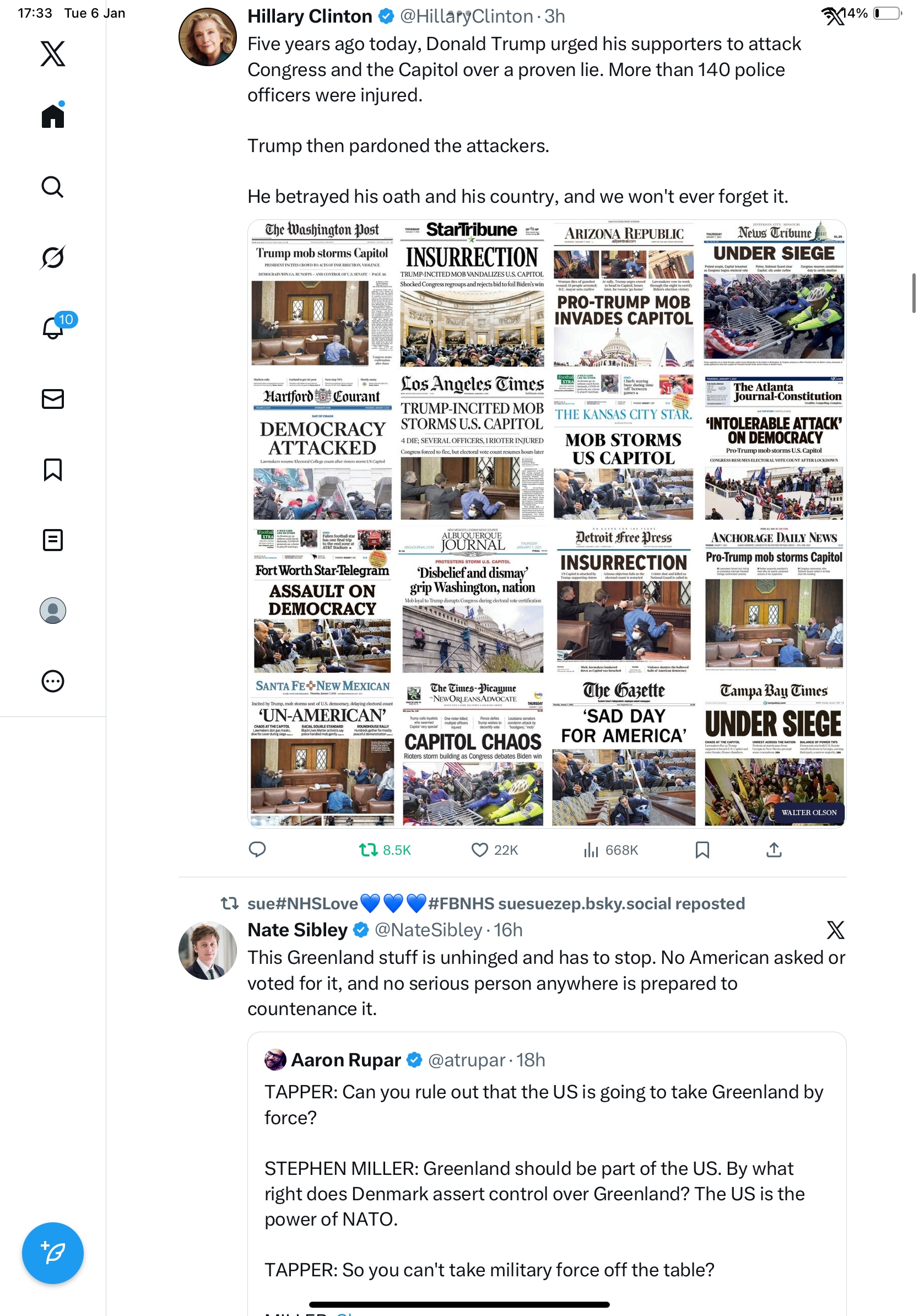Open Messages envelope icon
Image resolution: width=919 pixels, height=1316 pixels.
click(x=53, y=399)
